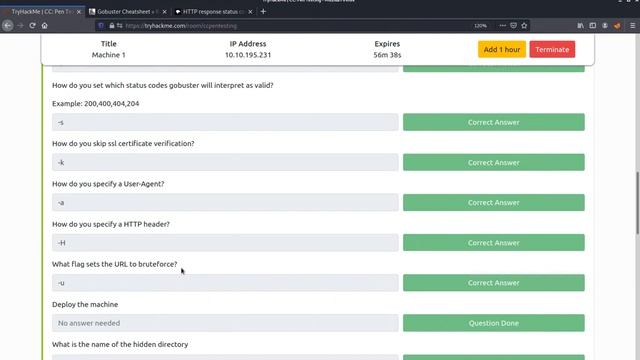The image size is (640, 360).
Task: Select the IP address 10.10.195.231 text
Action: coord(248,55)
